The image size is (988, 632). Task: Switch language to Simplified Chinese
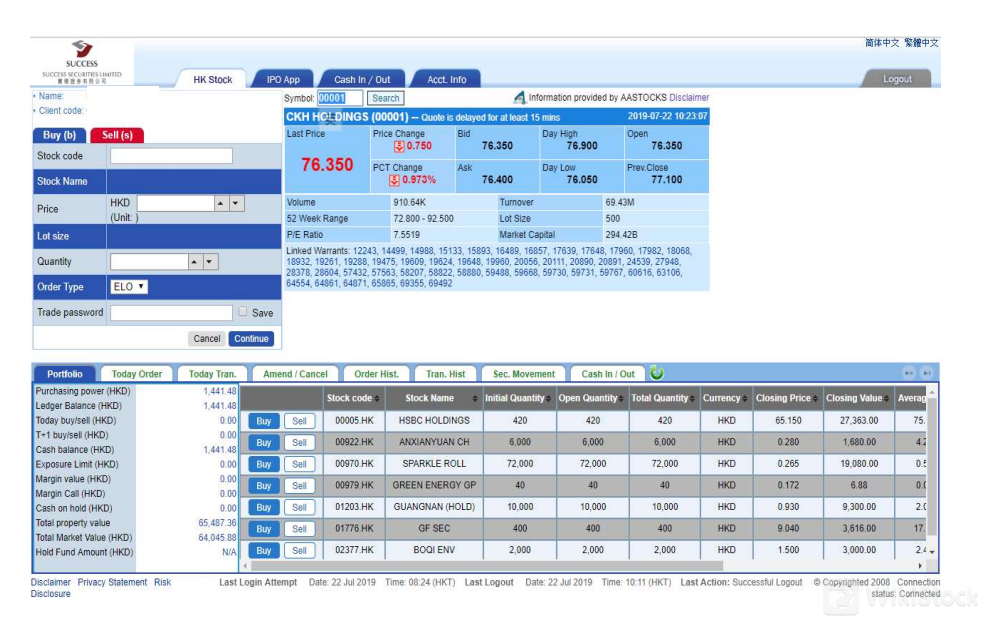[882, 43]
